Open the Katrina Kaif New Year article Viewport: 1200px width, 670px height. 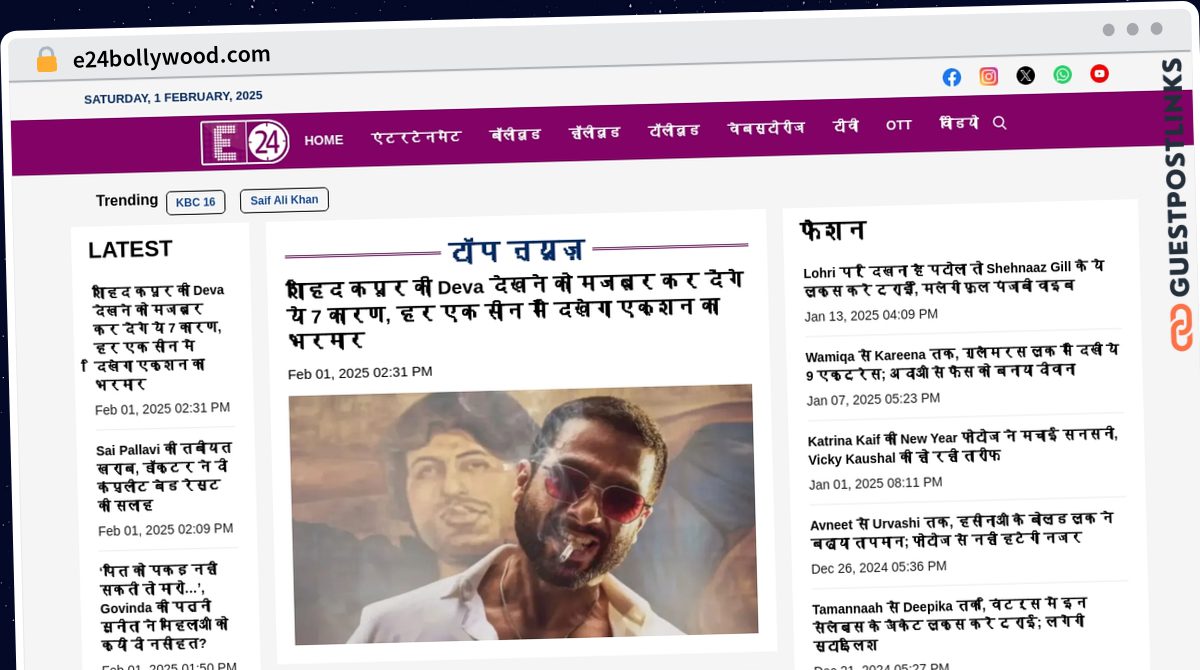tap(963, 446)
